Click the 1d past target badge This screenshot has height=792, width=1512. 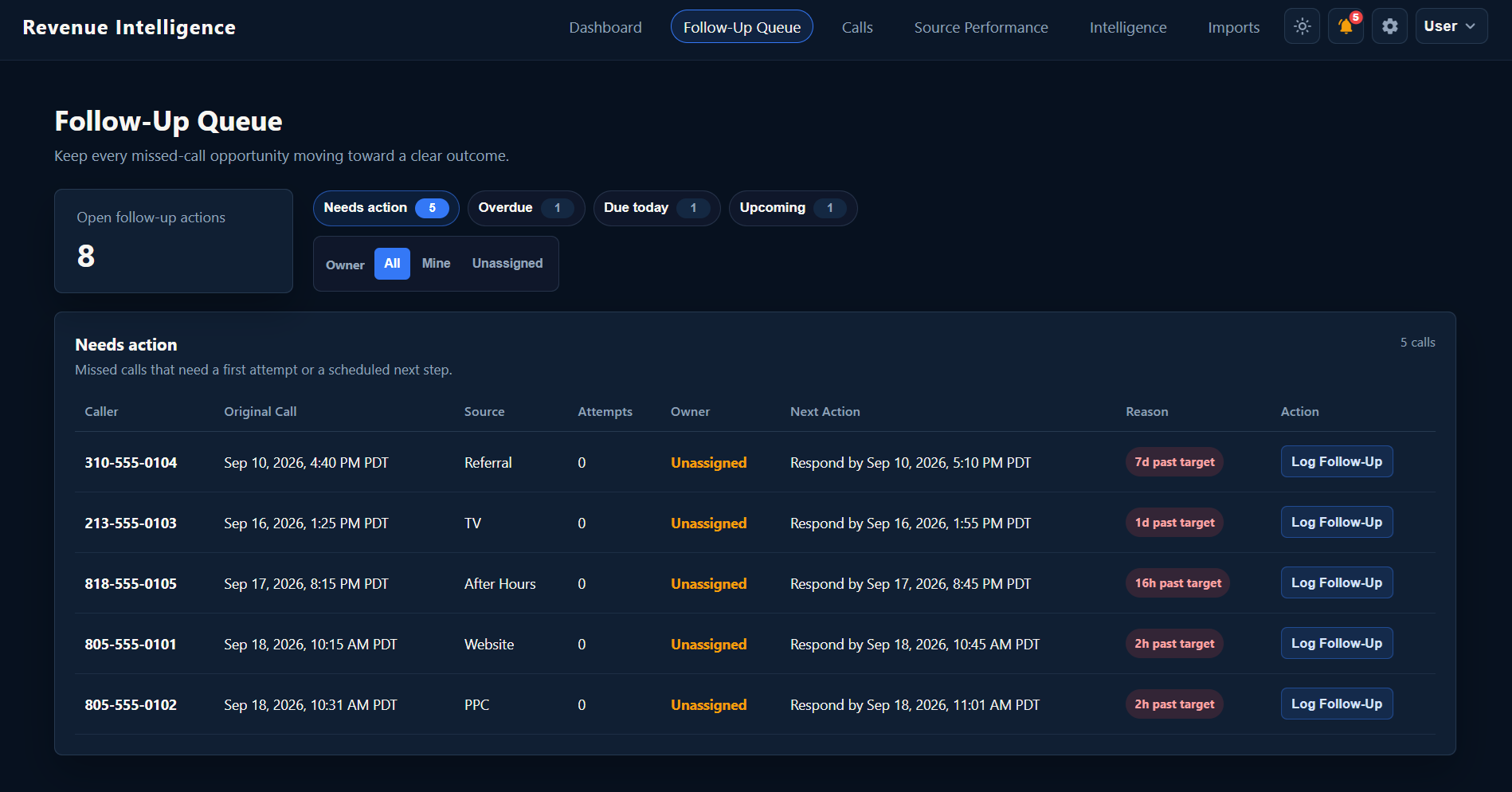click(1174, 523)
